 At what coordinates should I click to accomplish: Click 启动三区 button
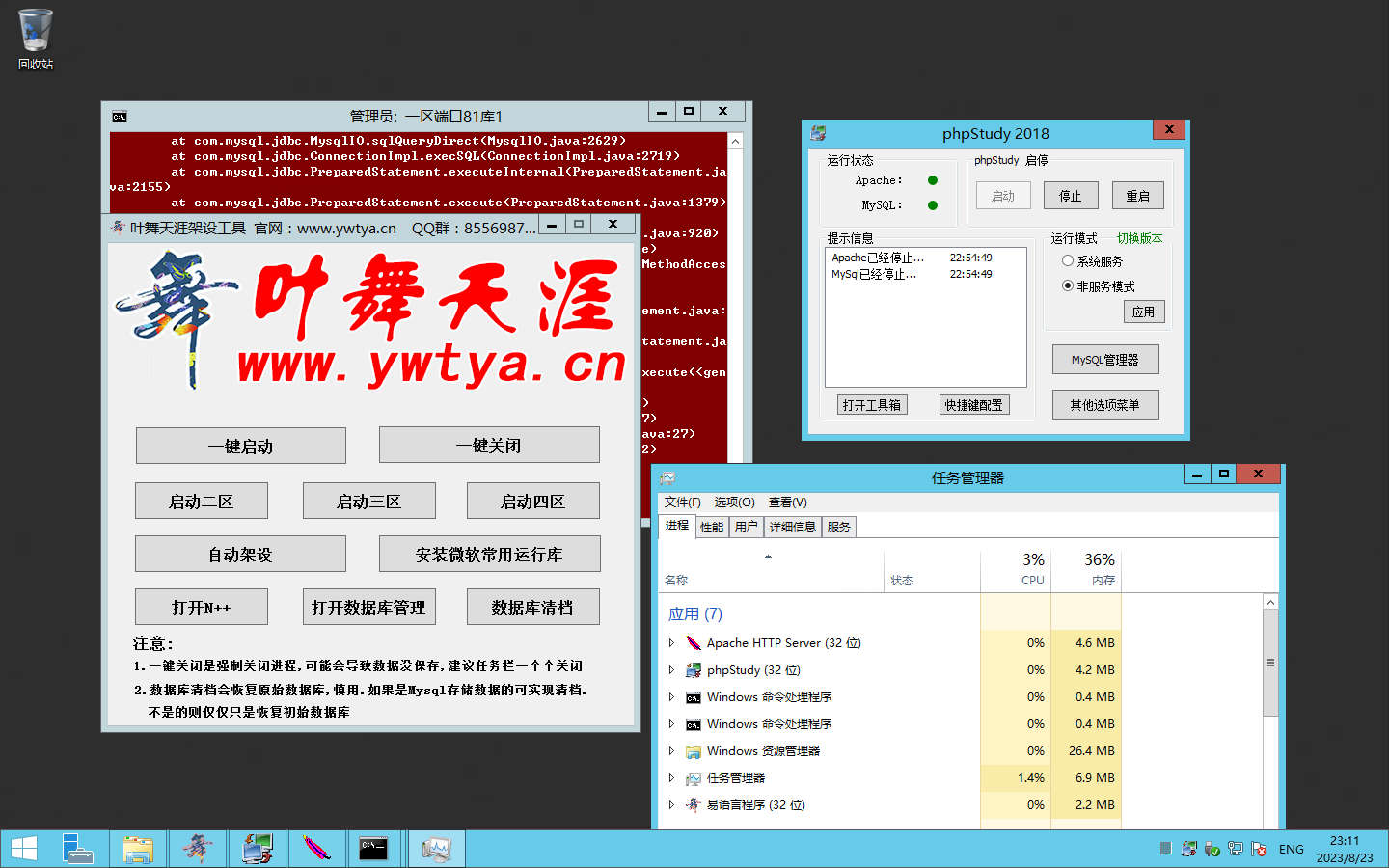[x=368, y=501]
